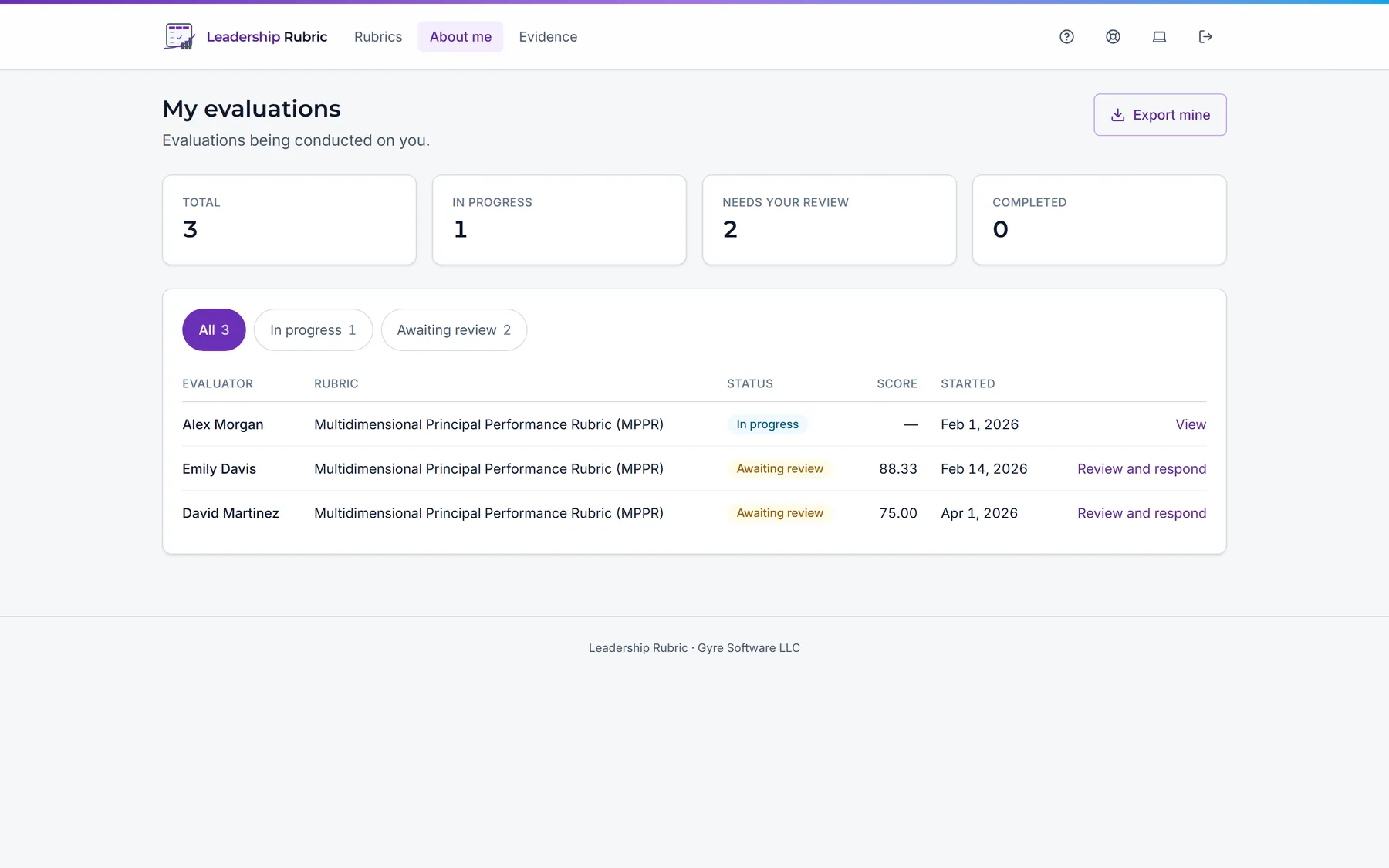
Task: Click the date Feb 1, 2026
Action: (x=979, y=424)
